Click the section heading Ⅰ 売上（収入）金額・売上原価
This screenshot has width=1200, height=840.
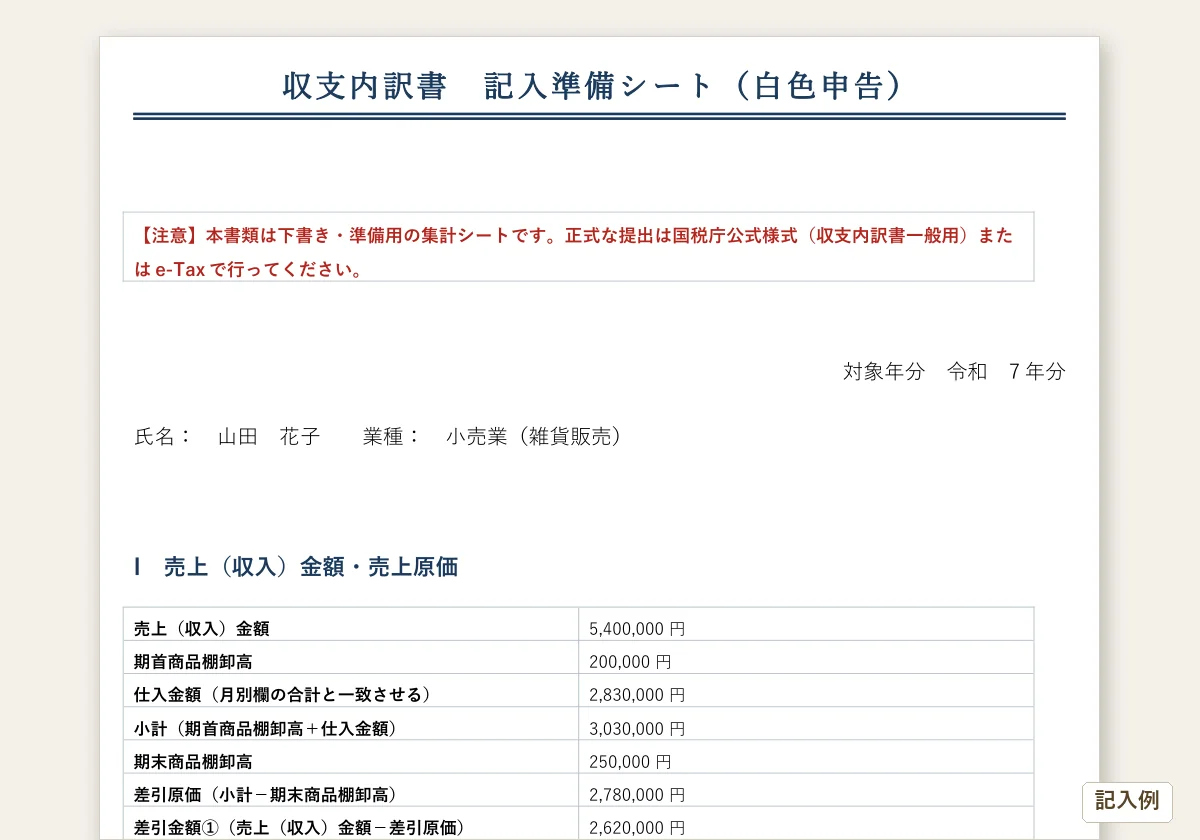click(x=296, y=567)
